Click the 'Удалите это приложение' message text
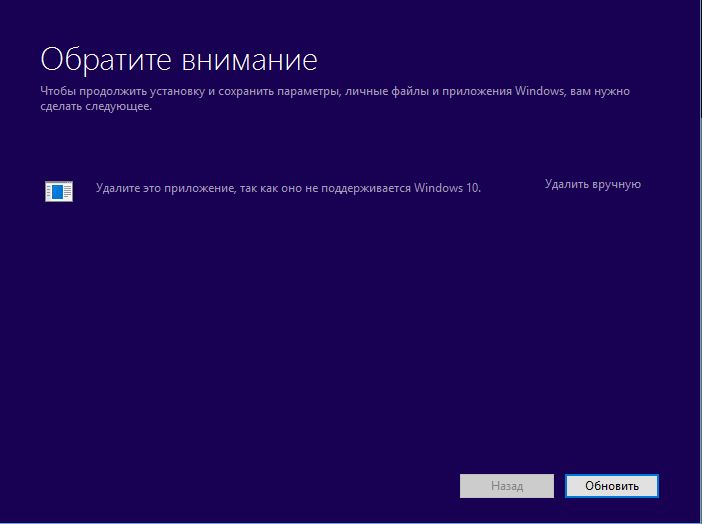 coord(288,188)
